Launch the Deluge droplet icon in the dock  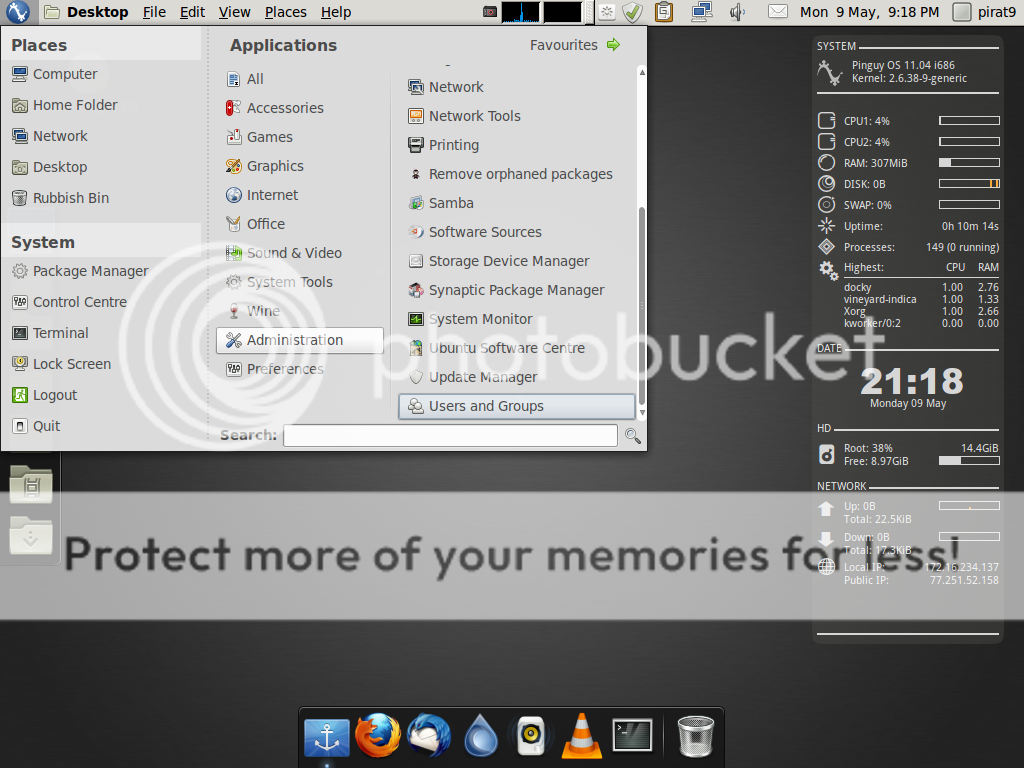coord(481,735)
